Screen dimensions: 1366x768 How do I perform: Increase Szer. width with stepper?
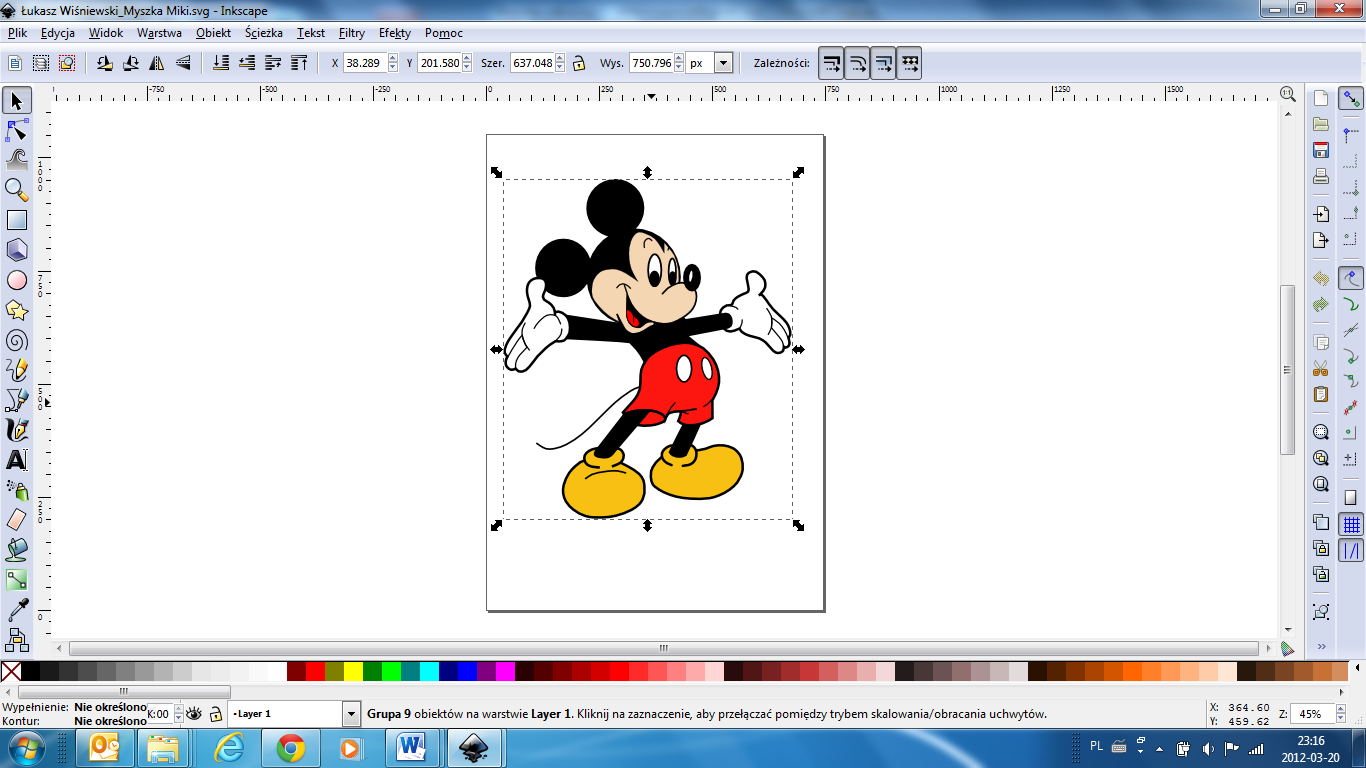click(559, 58)
